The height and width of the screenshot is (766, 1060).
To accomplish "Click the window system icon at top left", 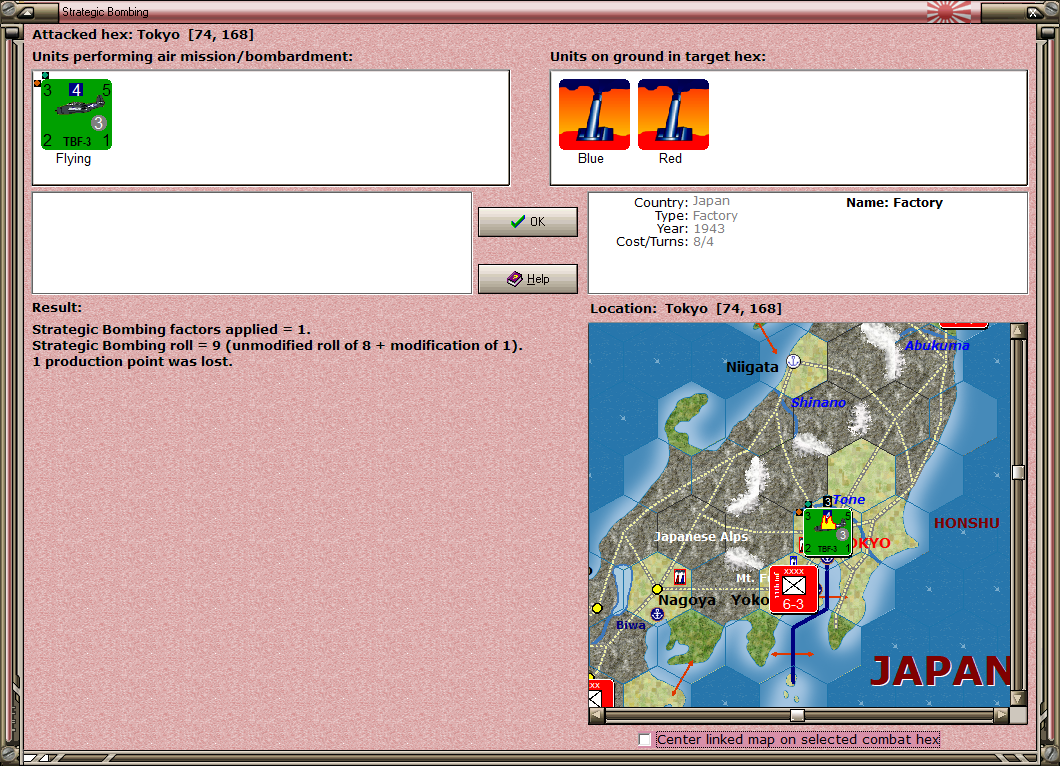I will click(x=26, y=11).
